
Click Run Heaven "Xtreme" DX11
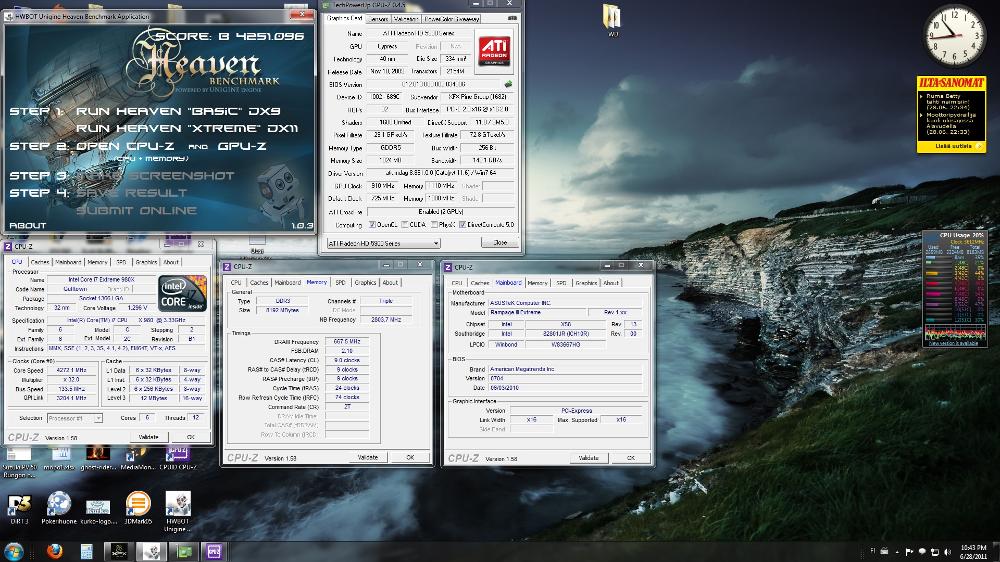point(187,128)
